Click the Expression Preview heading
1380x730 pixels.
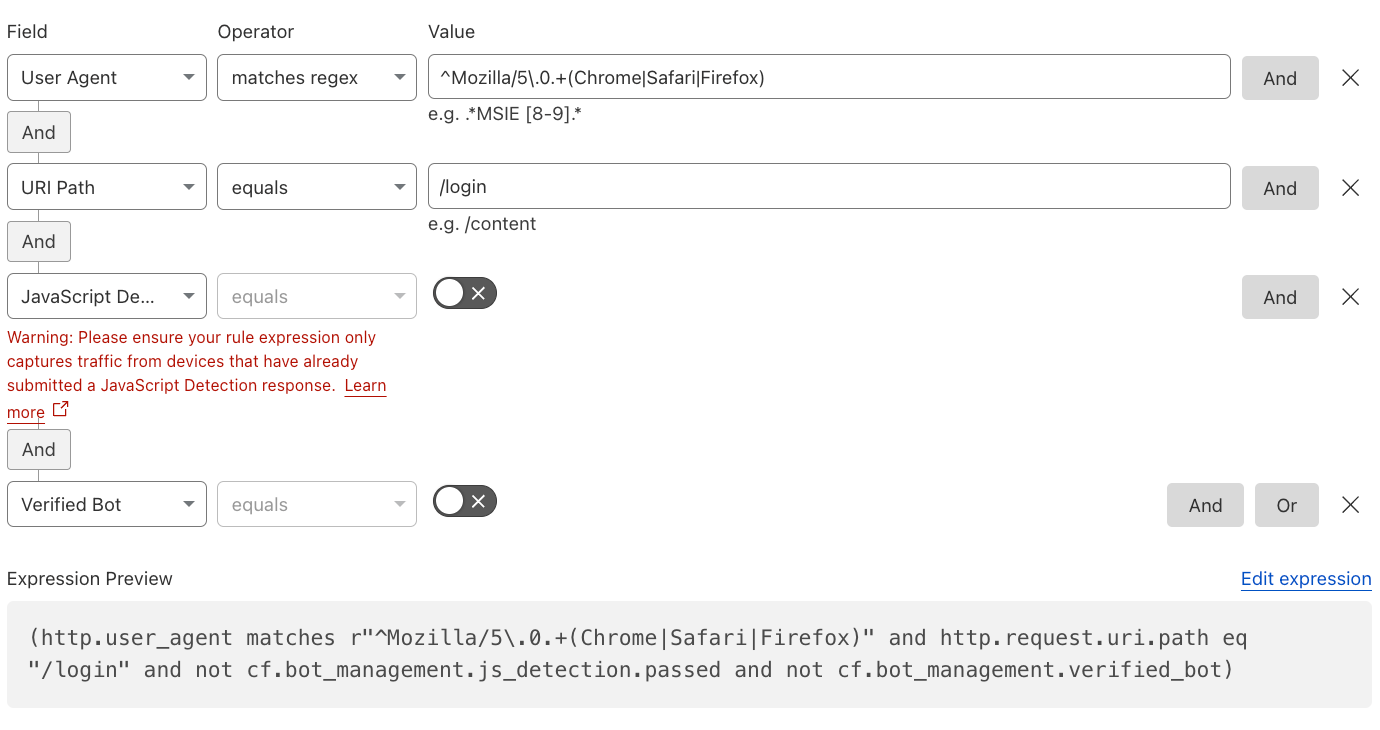tap(90, 579)
